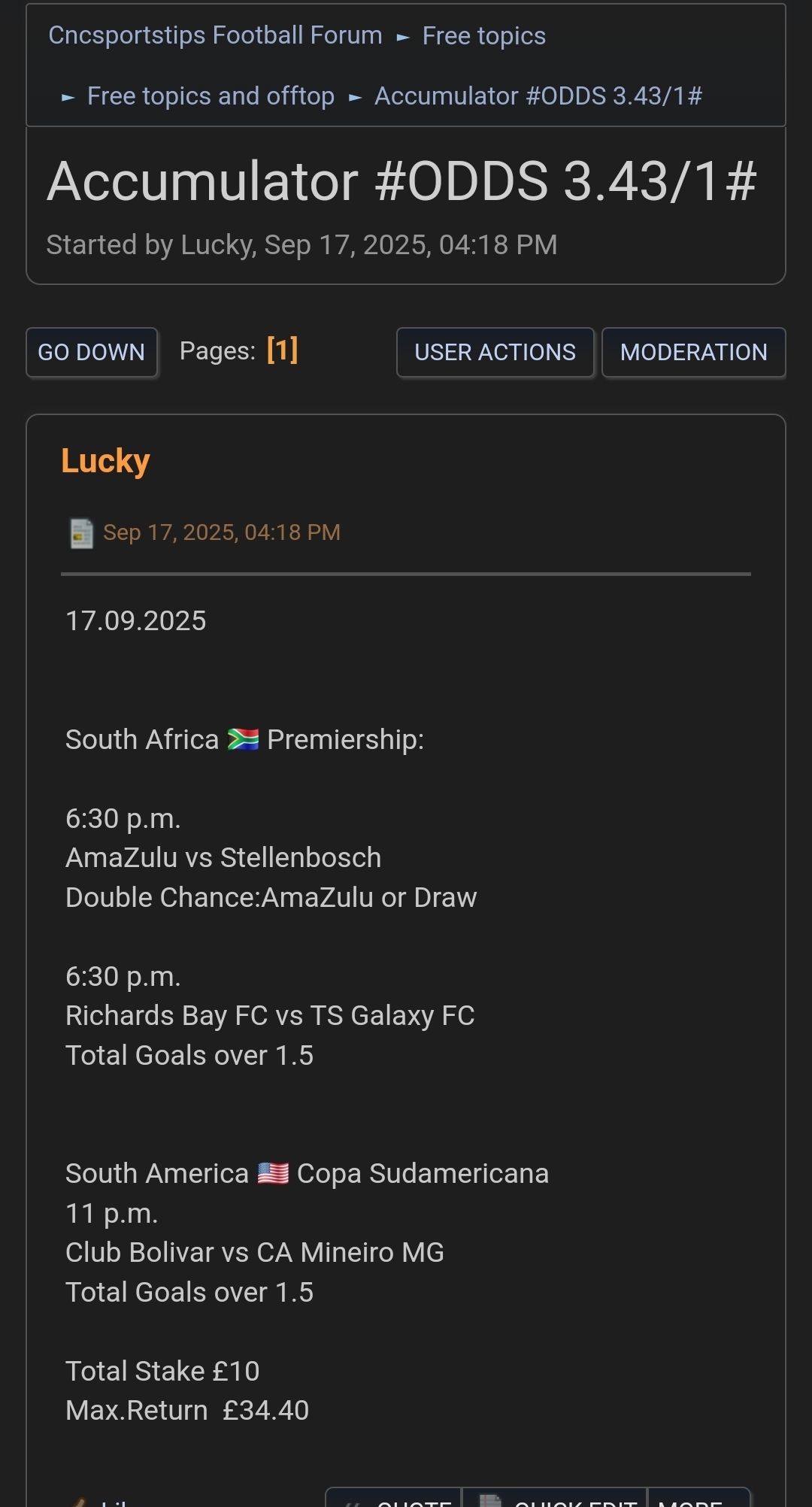Click the Like thumbs-up icon

coord(79,1502)
